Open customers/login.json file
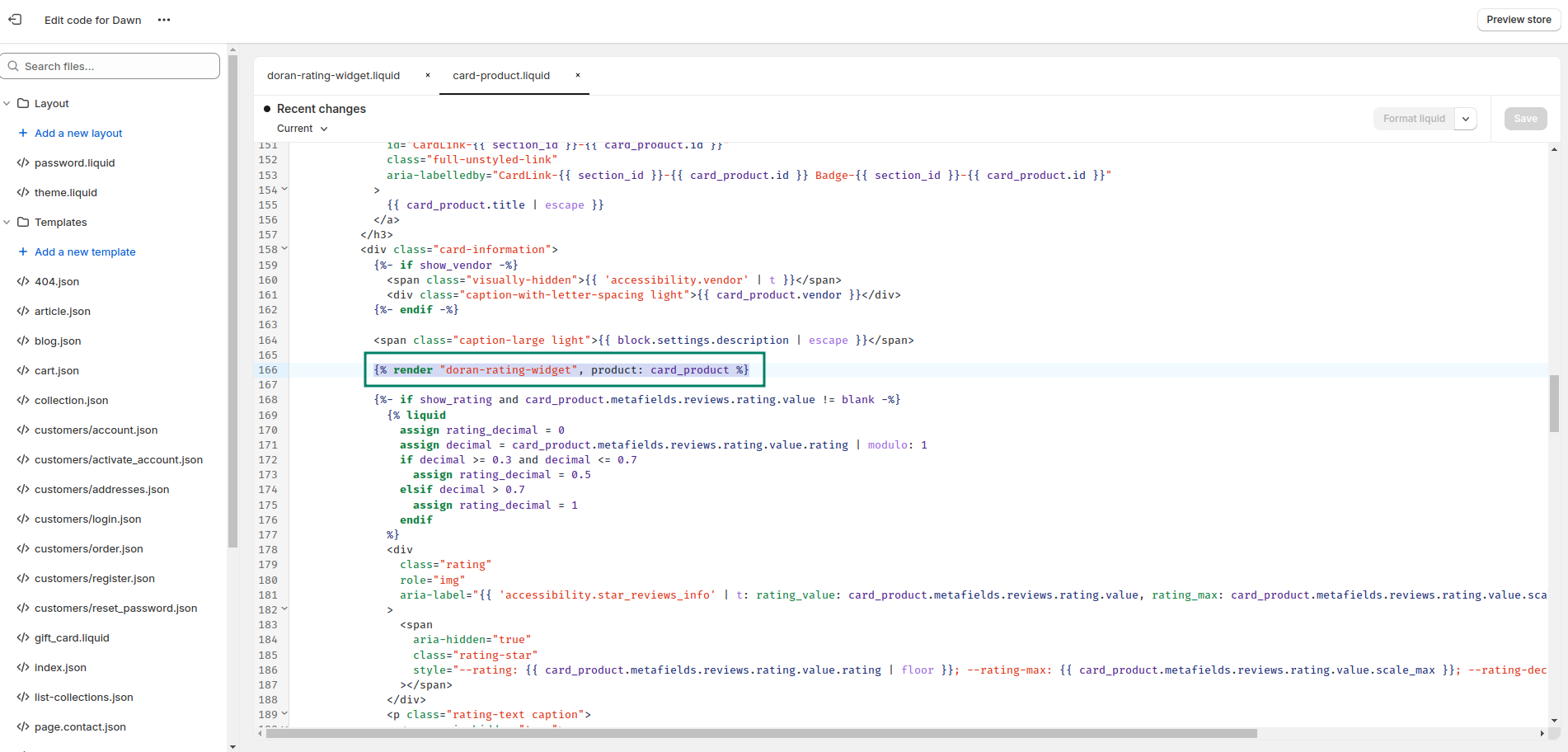This screenshot has width=1568, height=752. coord(87,519)
